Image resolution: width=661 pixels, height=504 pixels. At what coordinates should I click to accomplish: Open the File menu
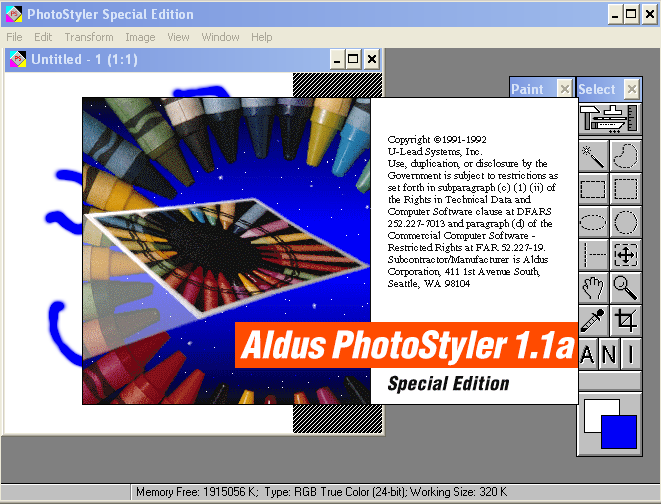coord(14,37)
